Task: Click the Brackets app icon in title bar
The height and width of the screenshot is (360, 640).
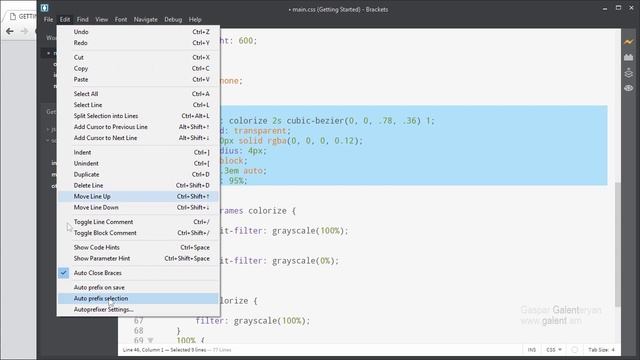Action: tap(44, 8)
